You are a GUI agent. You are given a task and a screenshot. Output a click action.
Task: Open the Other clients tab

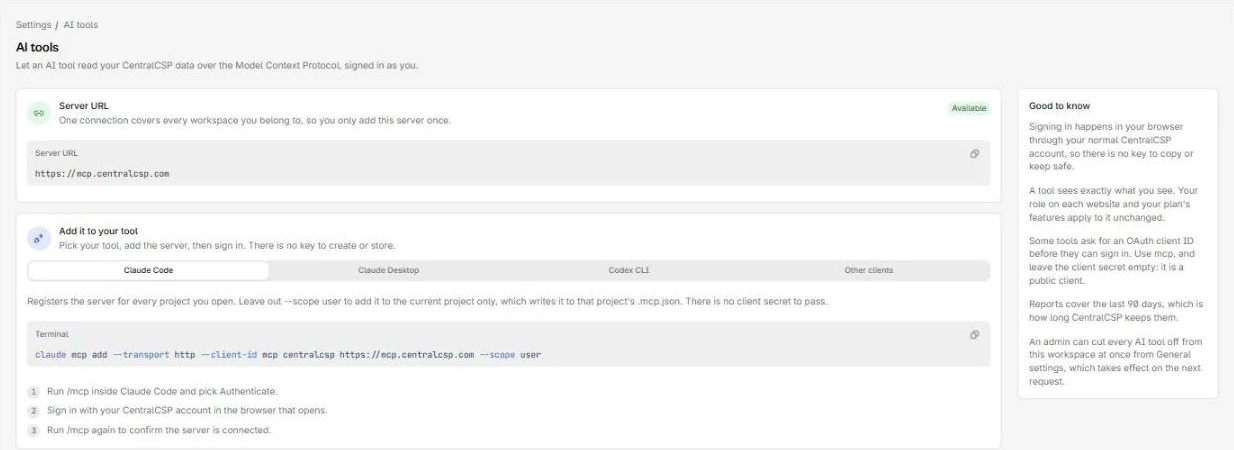[868, 270]
